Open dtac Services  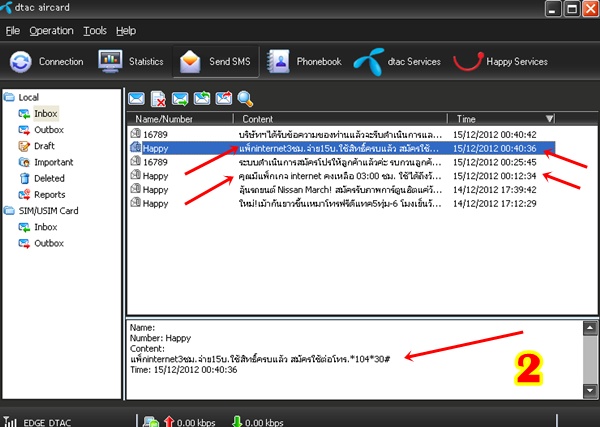pos(397,62)
